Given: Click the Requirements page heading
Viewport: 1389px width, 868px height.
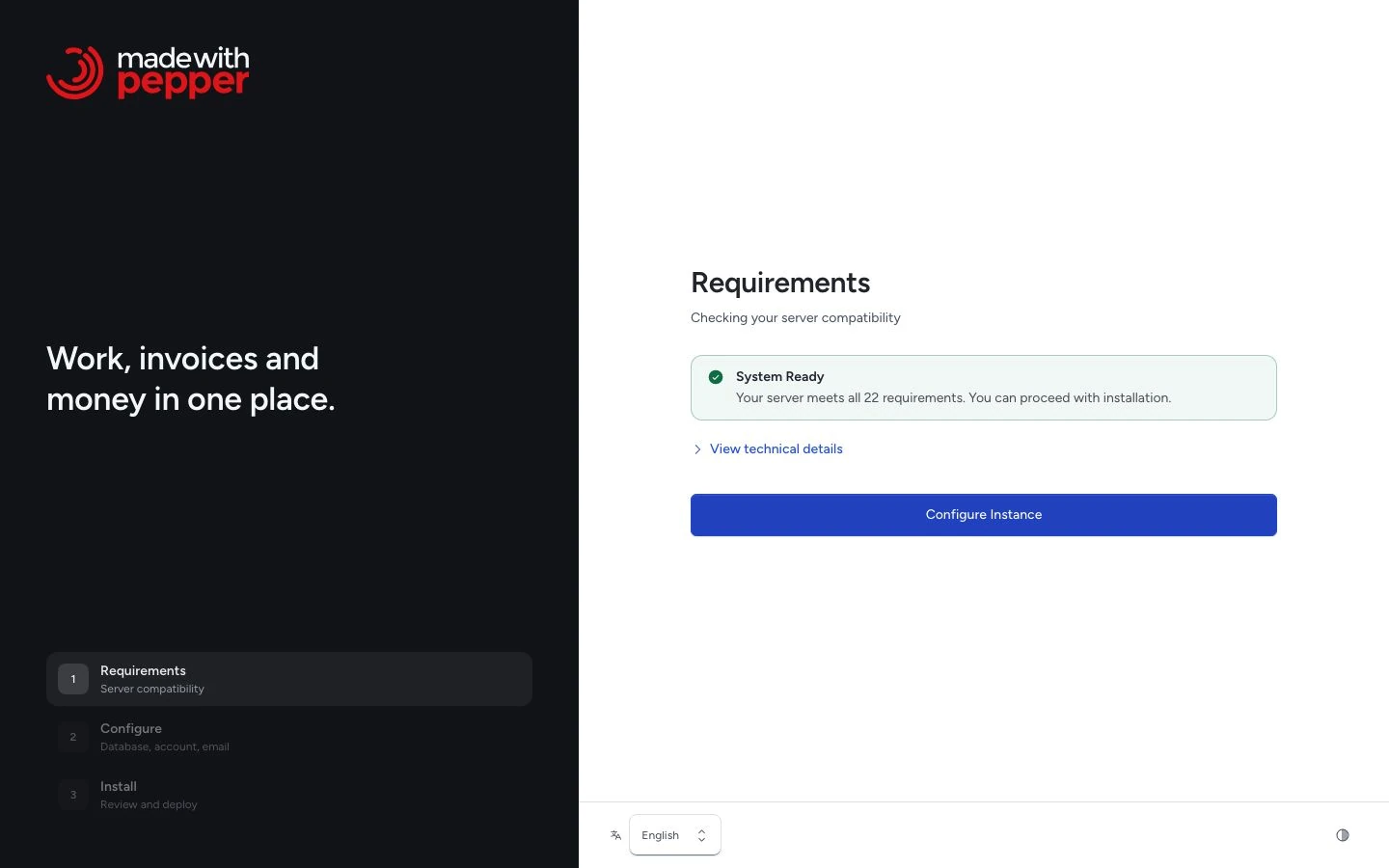Looking at the screenshot, I should [780, 283].
